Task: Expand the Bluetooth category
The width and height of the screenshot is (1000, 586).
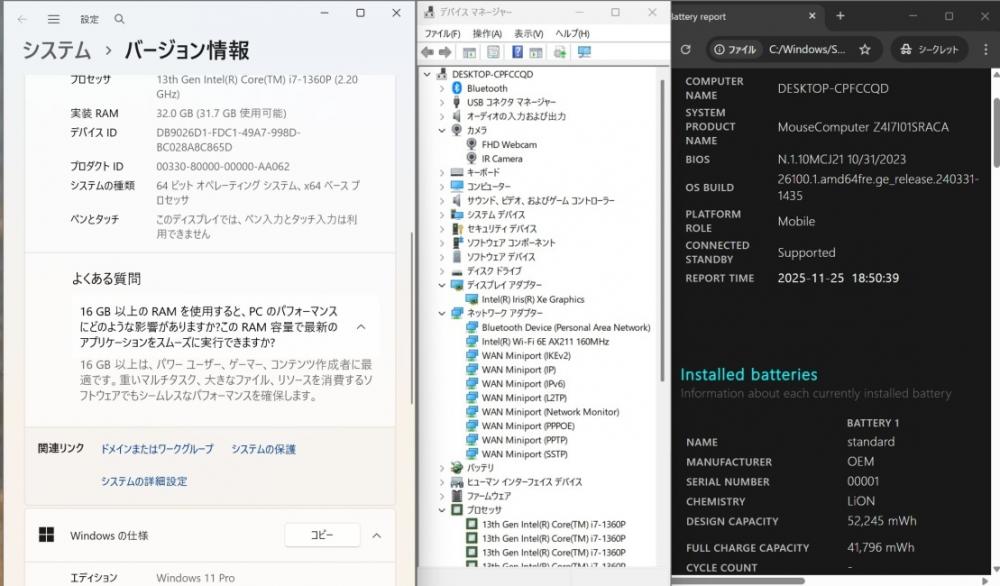Action: click(442, 88)
